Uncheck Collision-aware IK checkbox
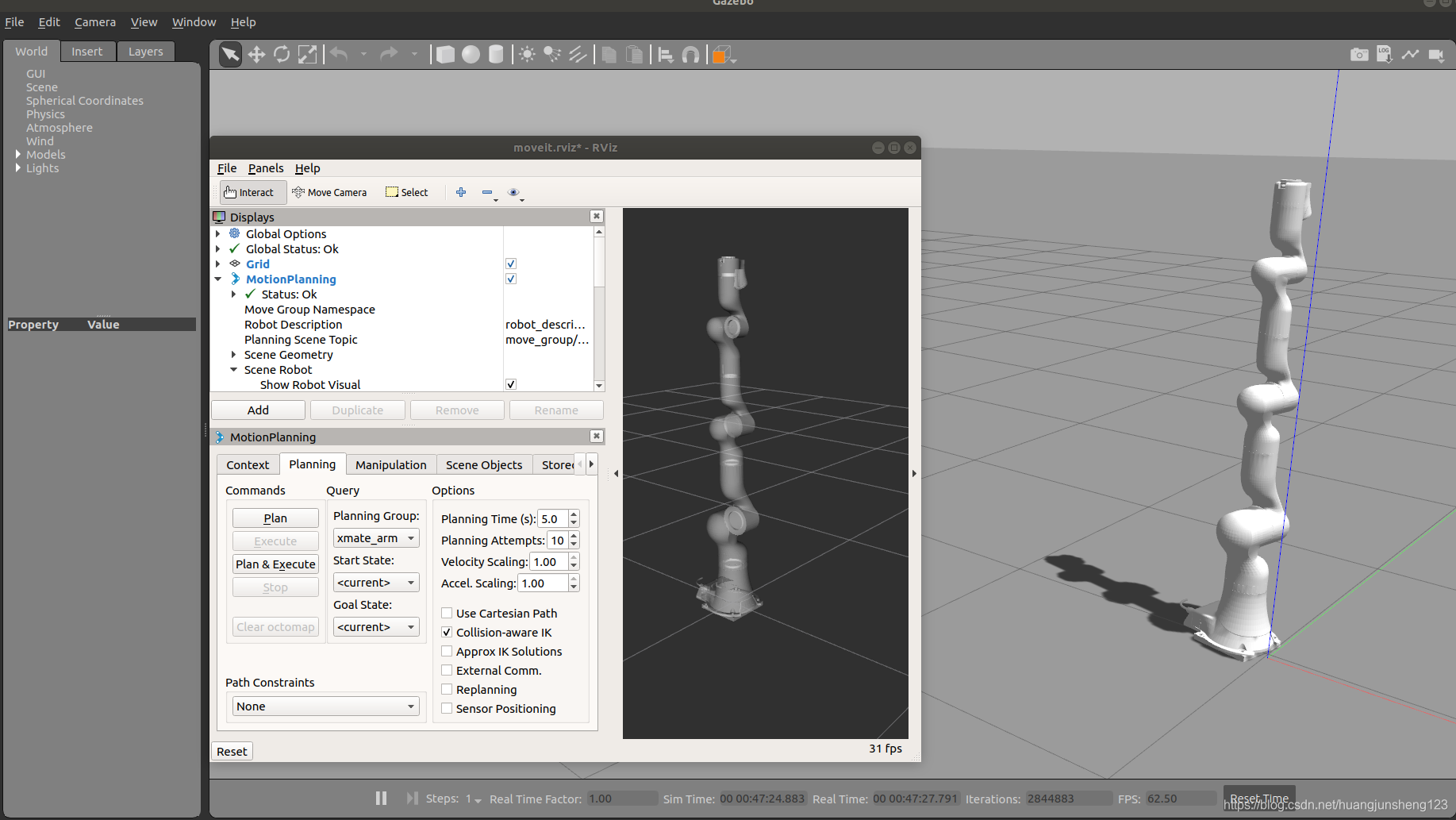 pyautogui.click(x=447, y=632)
